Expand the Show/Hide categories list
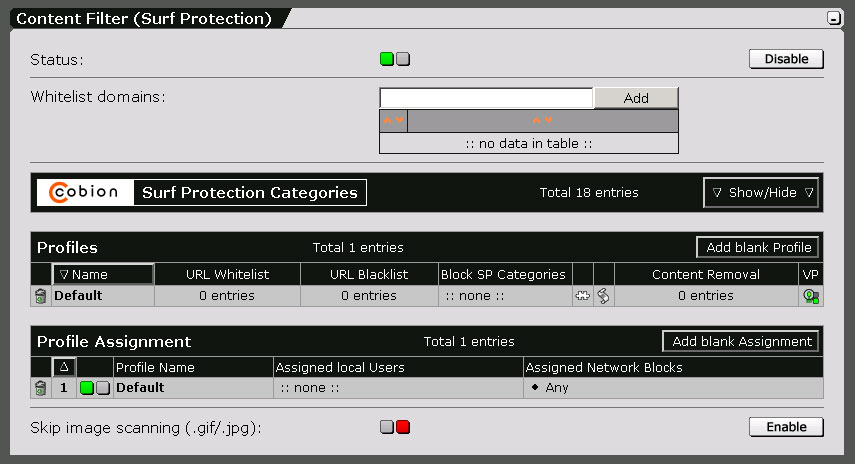 (x=761, y=192)
